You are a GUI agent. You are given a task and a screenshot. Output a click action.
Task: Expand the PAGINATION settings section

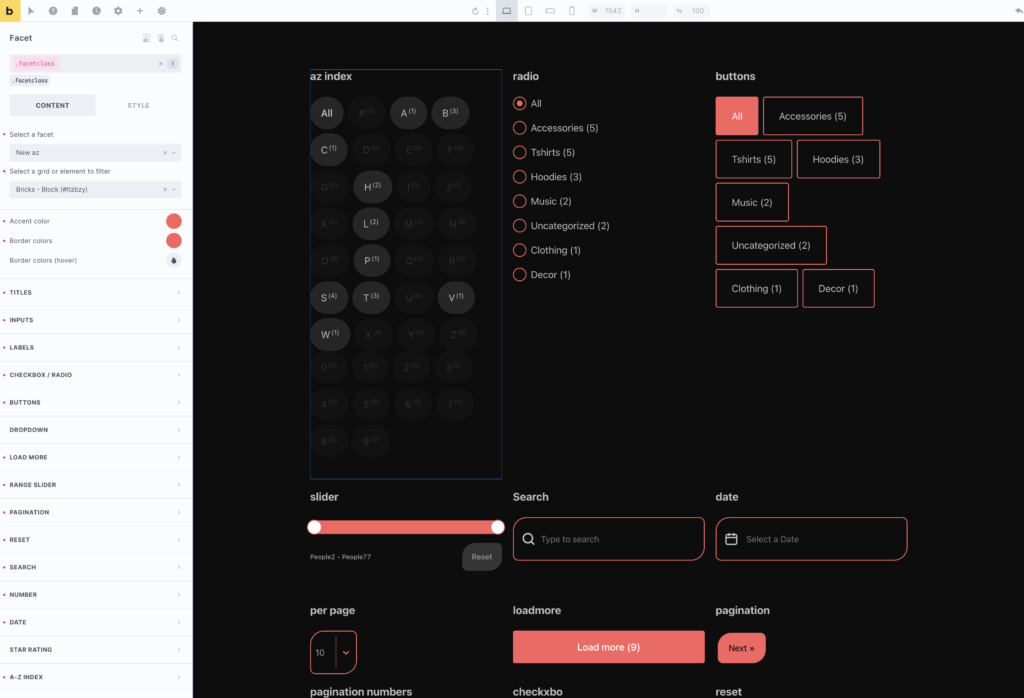95,512
